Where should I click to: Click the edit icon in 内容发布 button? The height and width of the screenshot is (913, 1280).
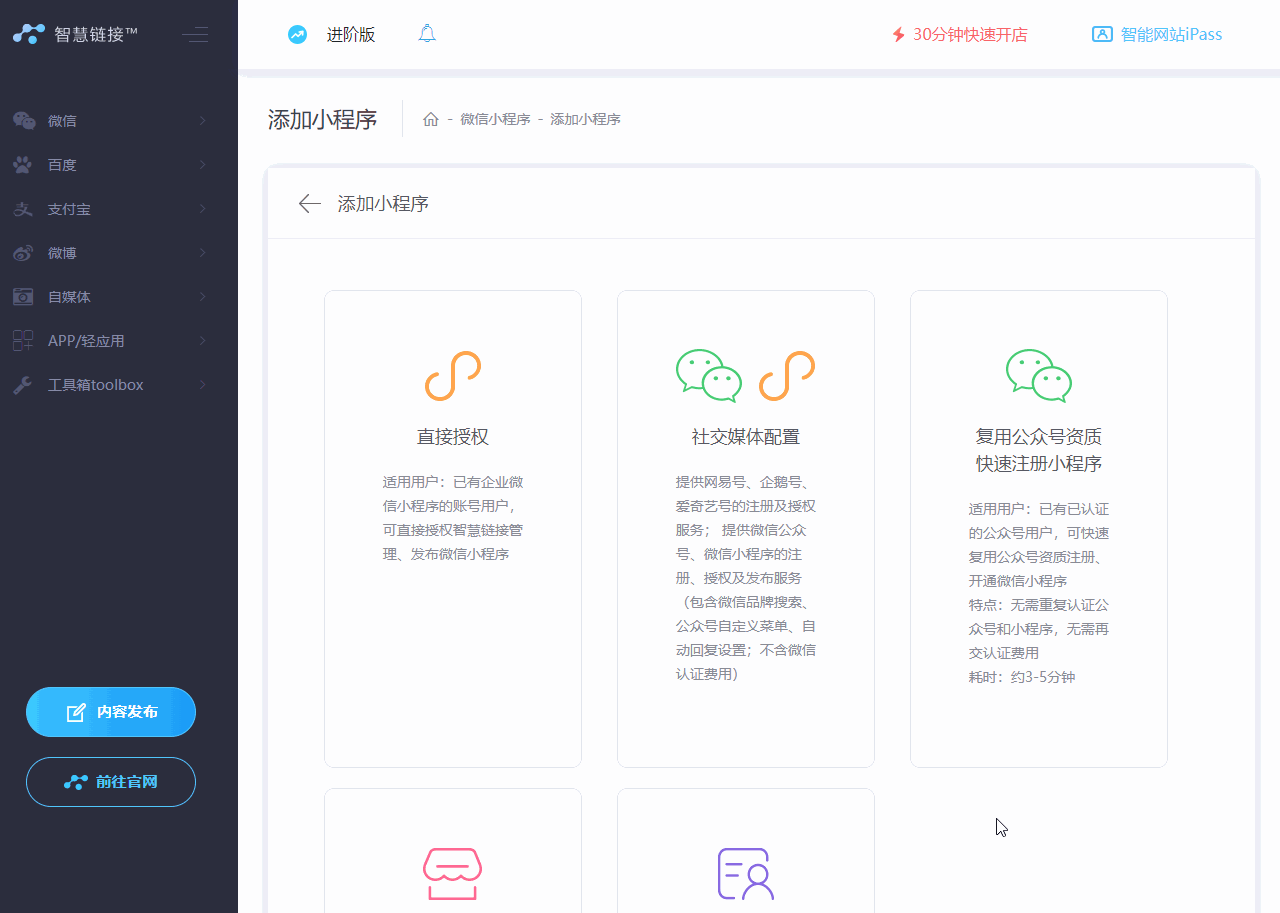[x=76, y=713]
